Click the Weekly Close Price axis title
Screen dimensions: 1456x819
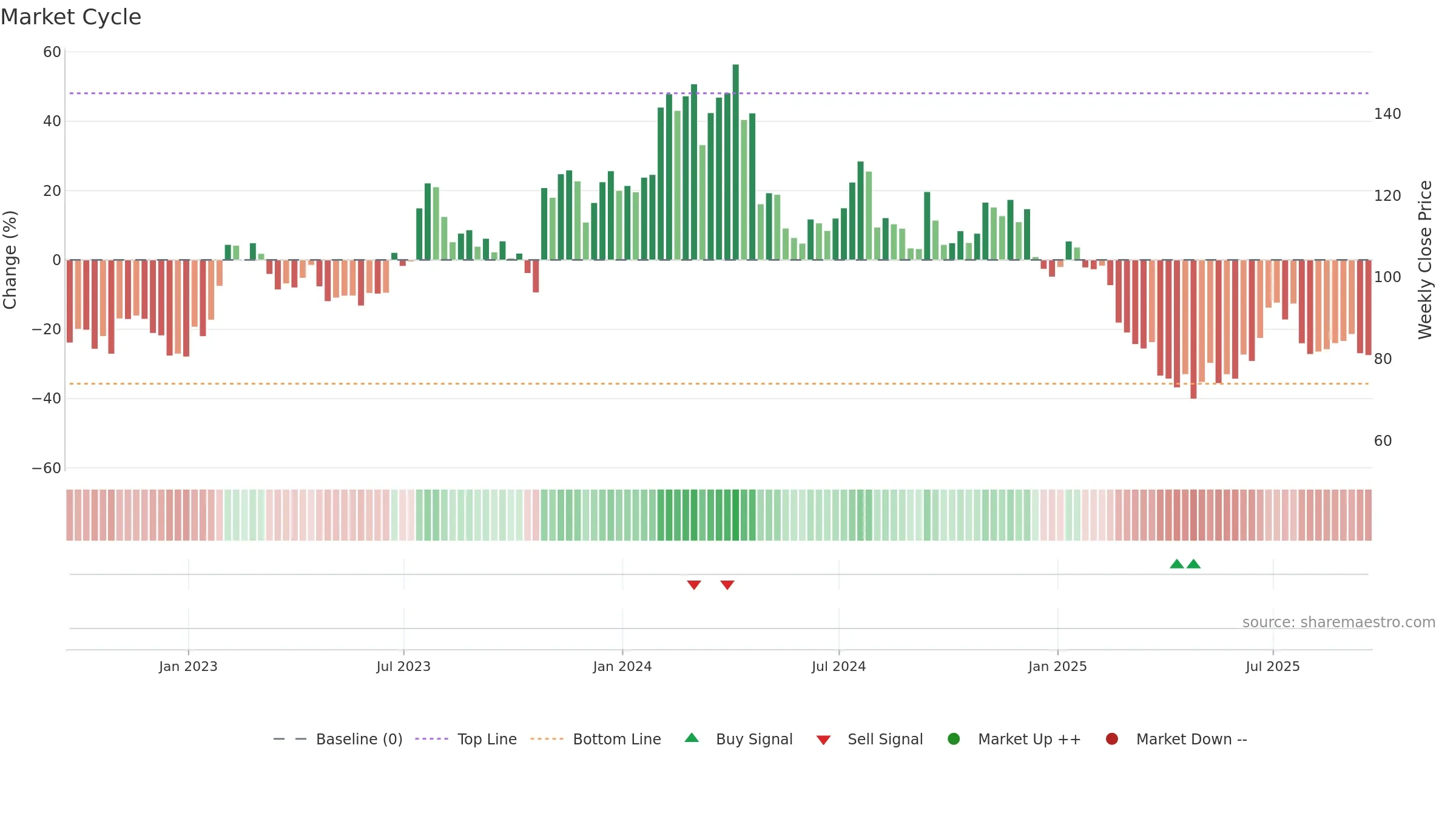tap(1425, 260)
